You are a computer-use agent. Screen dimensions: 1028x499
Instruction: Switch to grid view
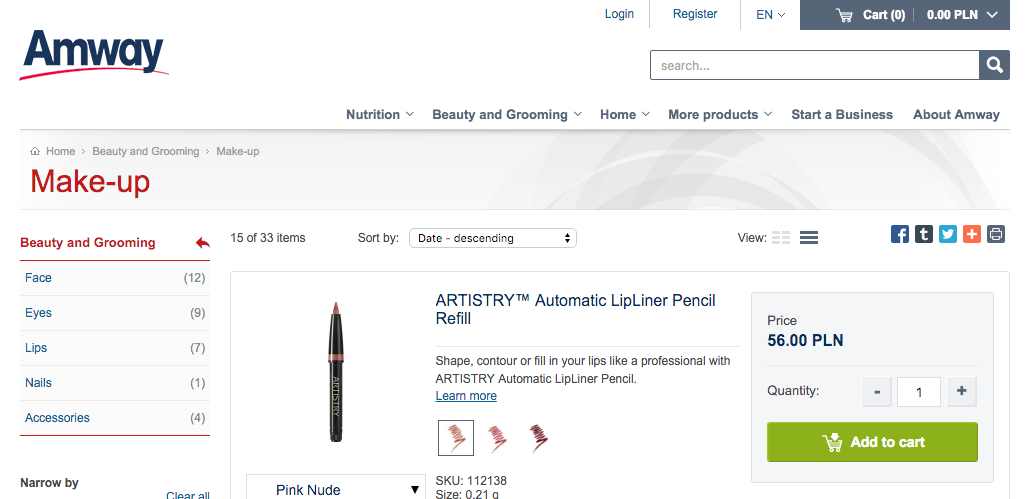781,238
